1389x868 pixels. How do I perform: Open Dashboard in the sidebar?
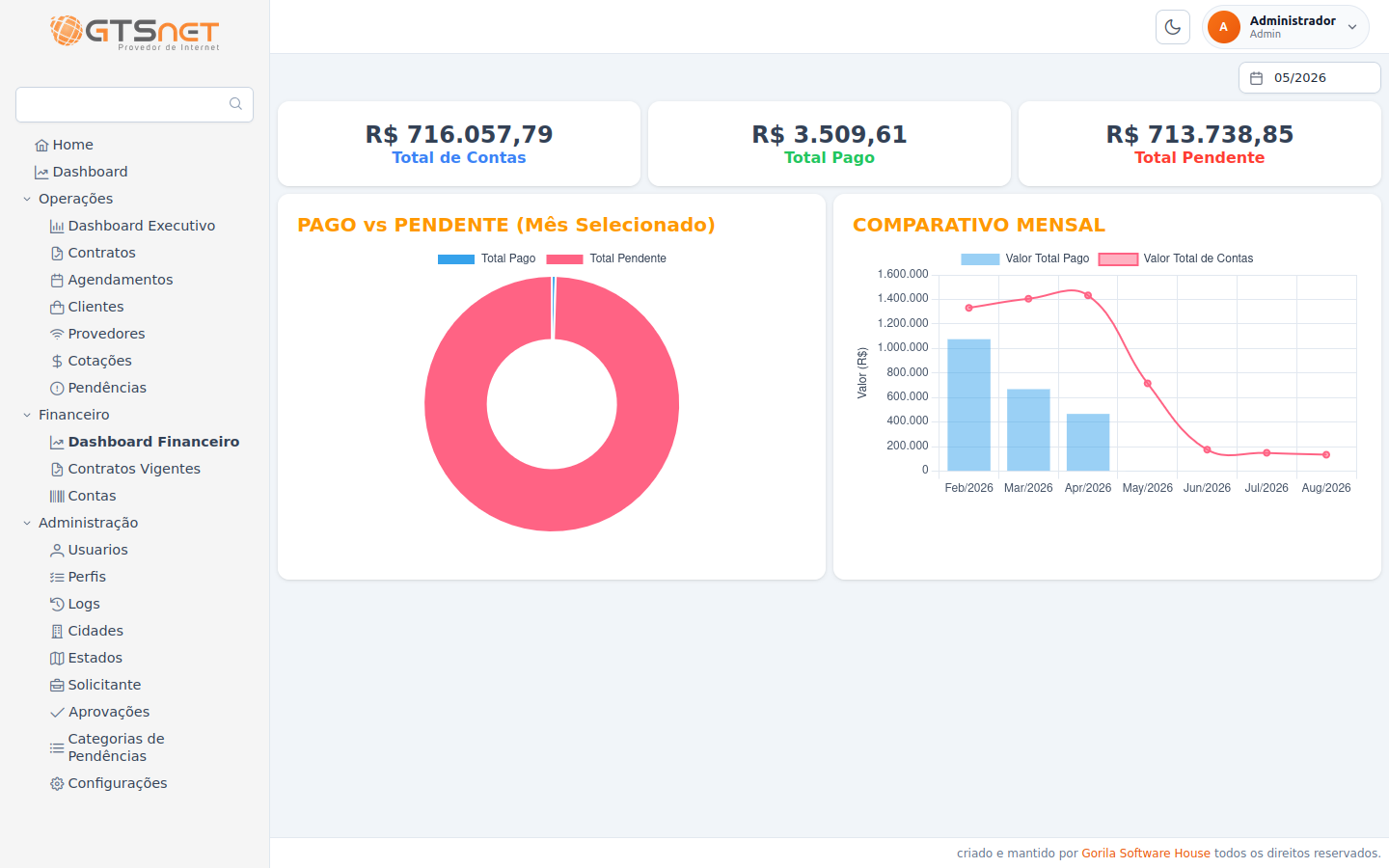tap(91, 172)
